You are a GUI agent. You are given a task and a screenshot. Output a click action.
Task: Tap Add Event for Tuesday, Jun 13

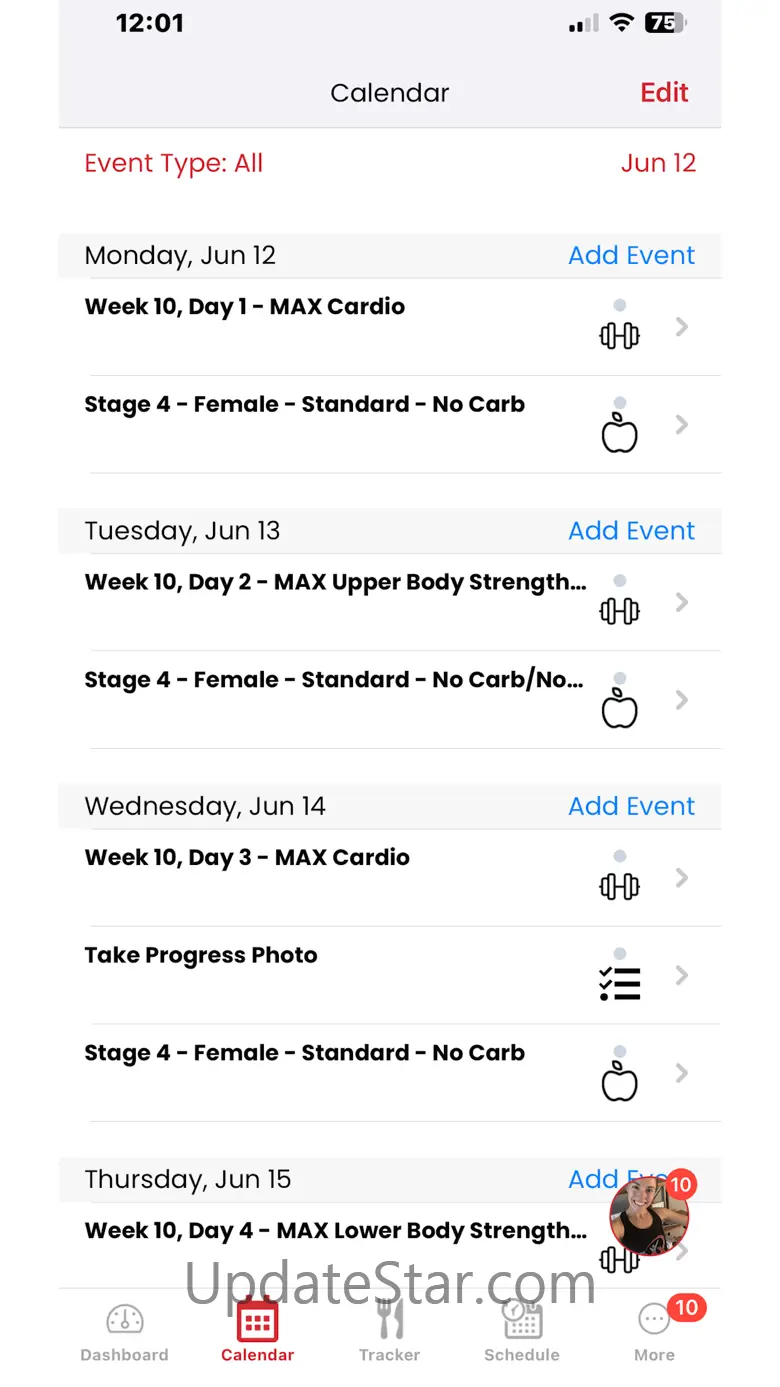tap(631, 531)
